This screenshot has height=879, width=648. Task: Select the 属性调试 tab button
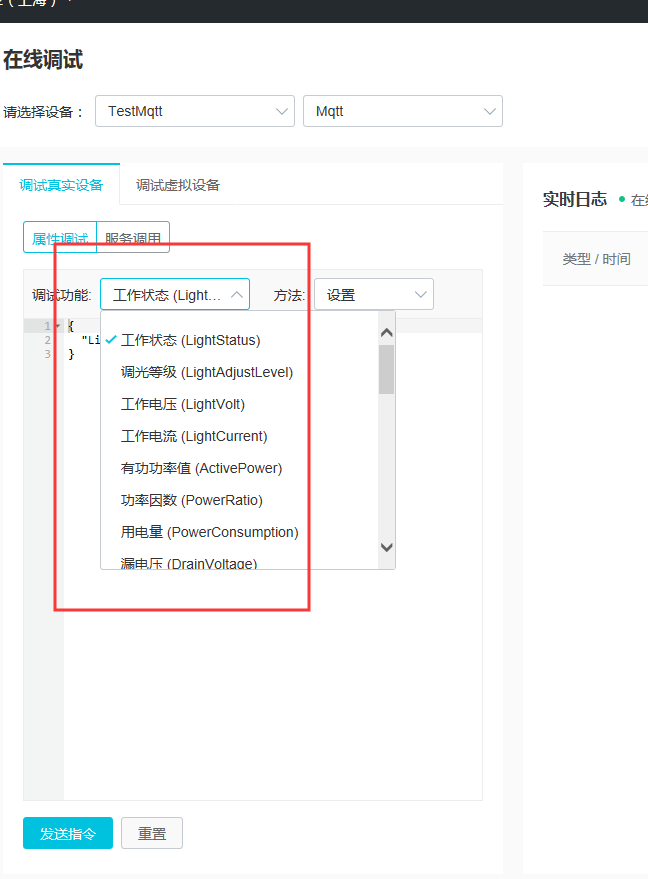coord(60,238)
